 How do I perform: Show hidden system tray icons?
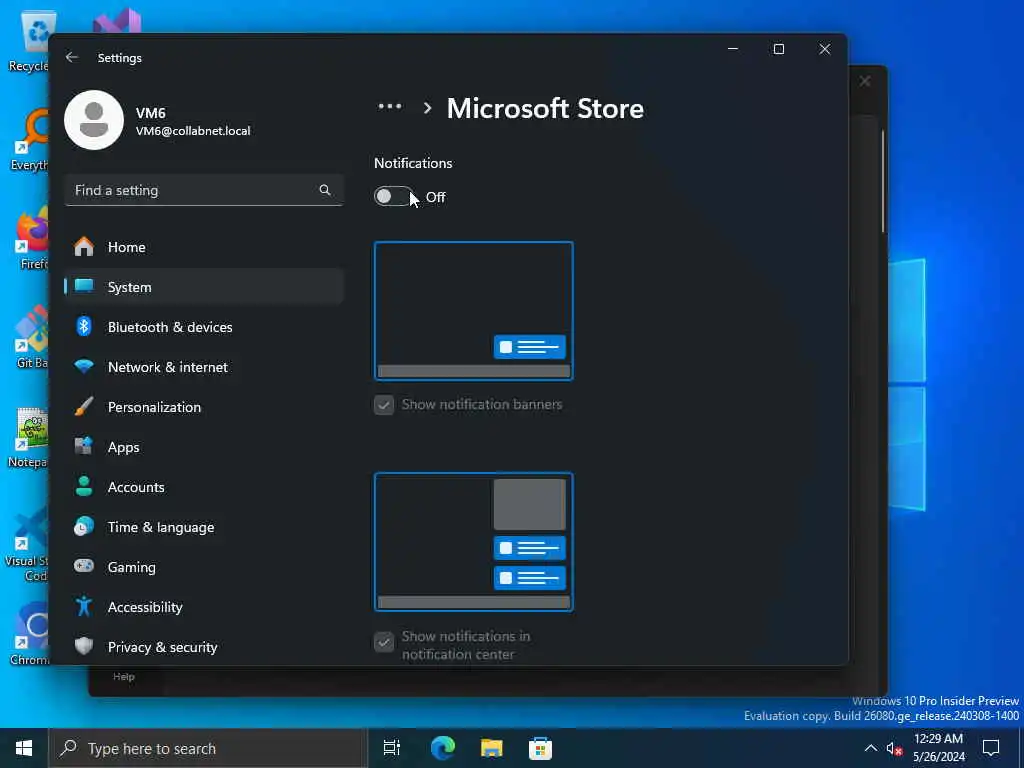tap(871, 748)
